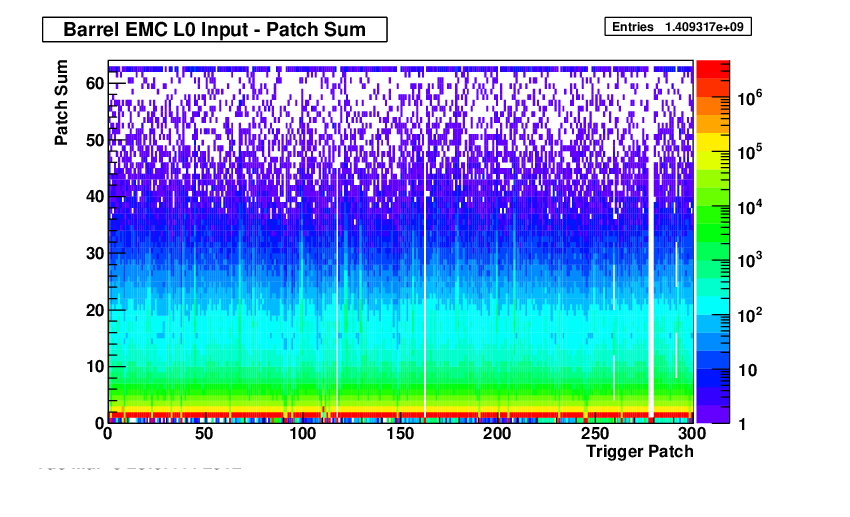
Task: Pick the x-axis tick label 150
Action: (400, 434)
